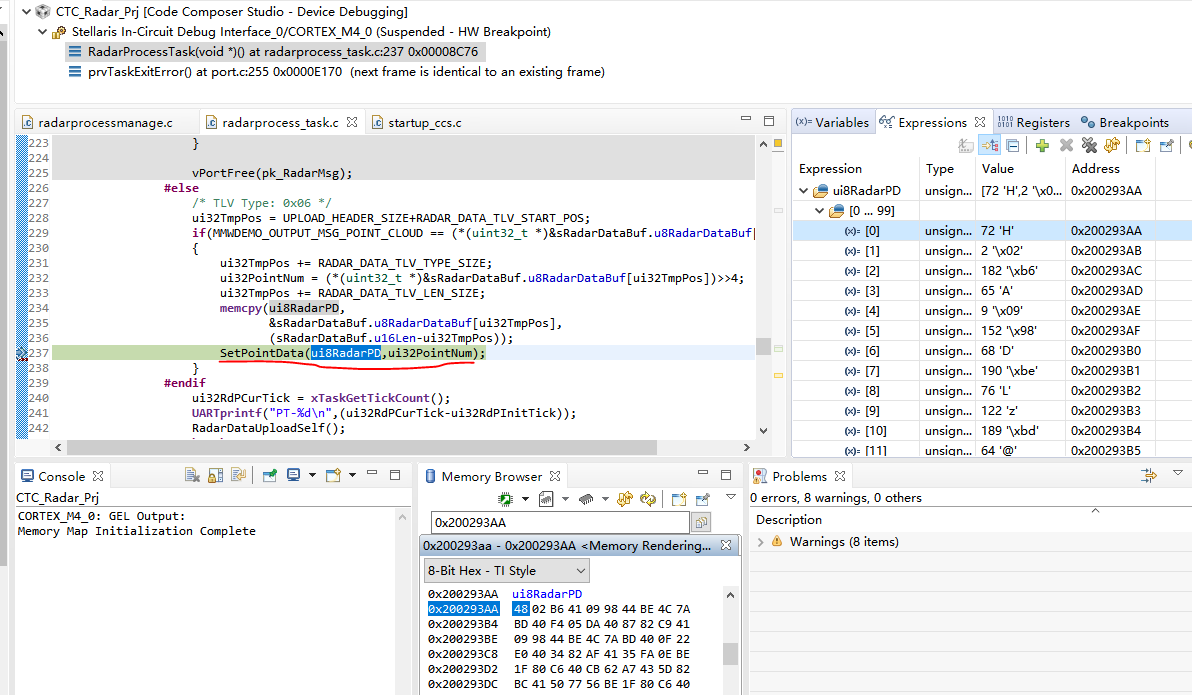Image resolution: width=1192 pixels, height=695 pixels.
Task: Select expression row [5] value 152
Action: (992, 331)
